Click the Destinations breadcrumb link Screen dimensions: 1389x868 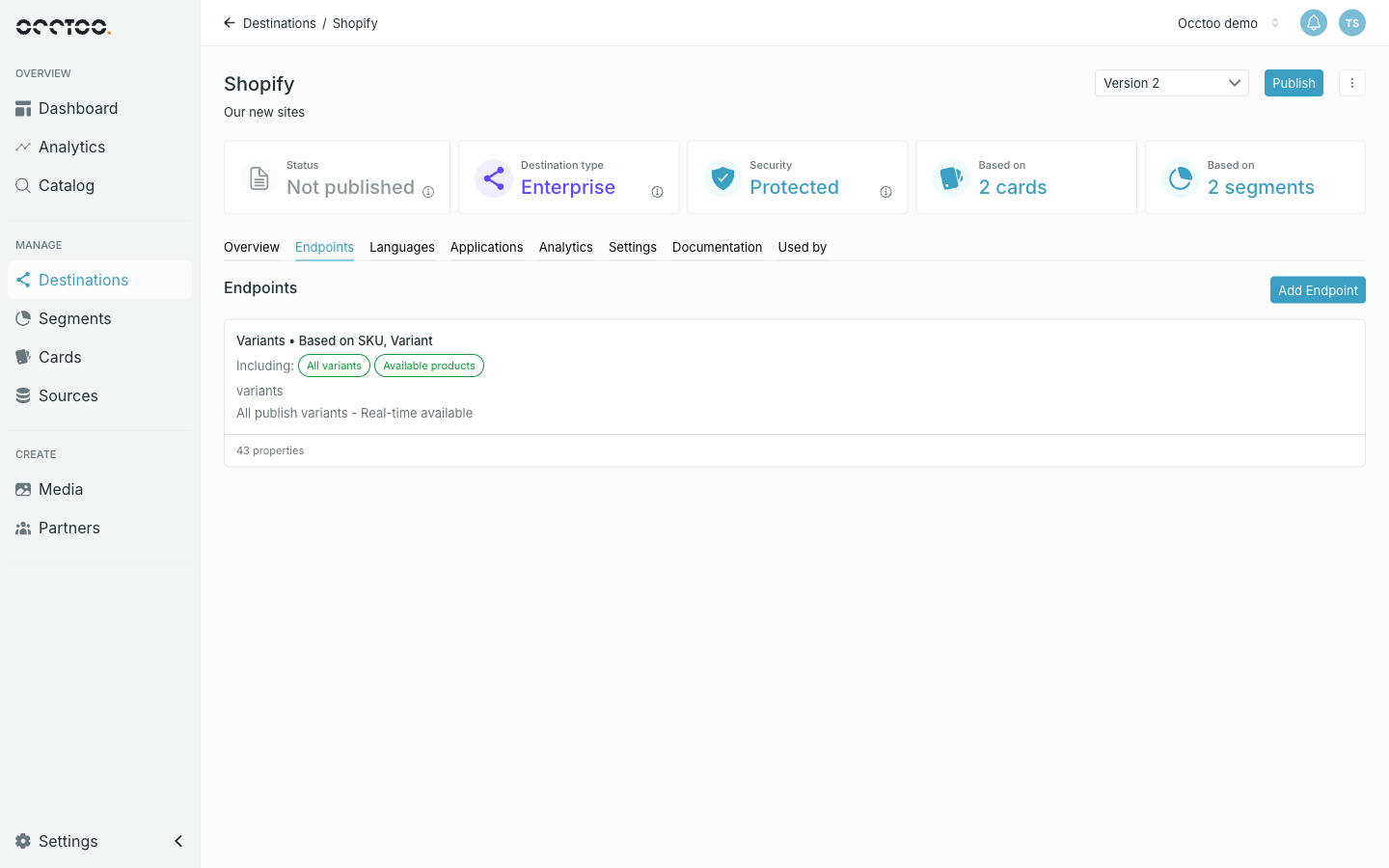pos(280,23)
